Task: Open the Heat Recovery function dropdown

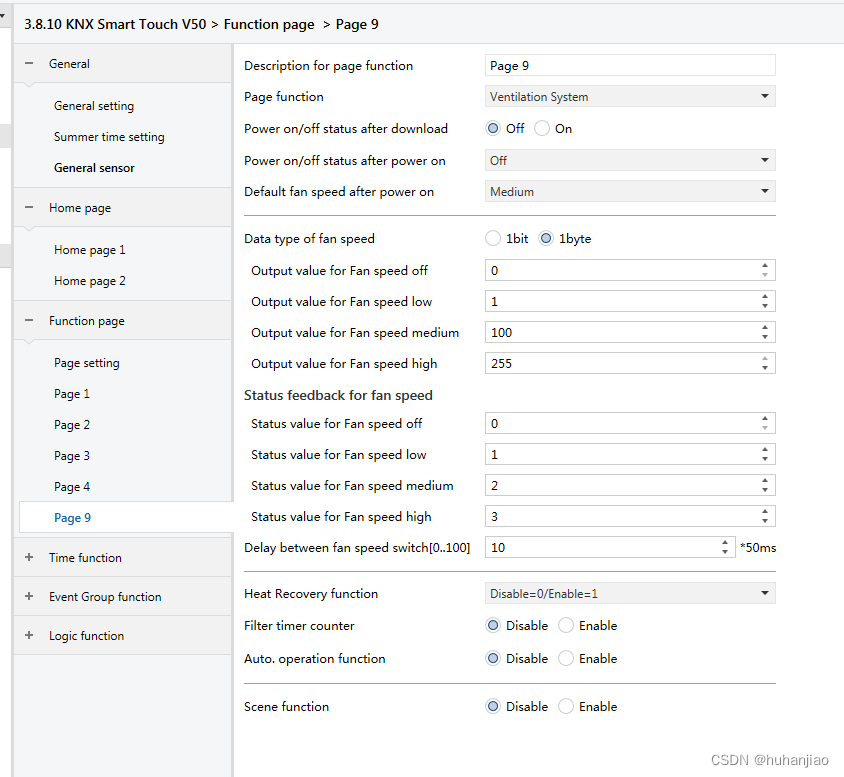Action: coord(629,594)
